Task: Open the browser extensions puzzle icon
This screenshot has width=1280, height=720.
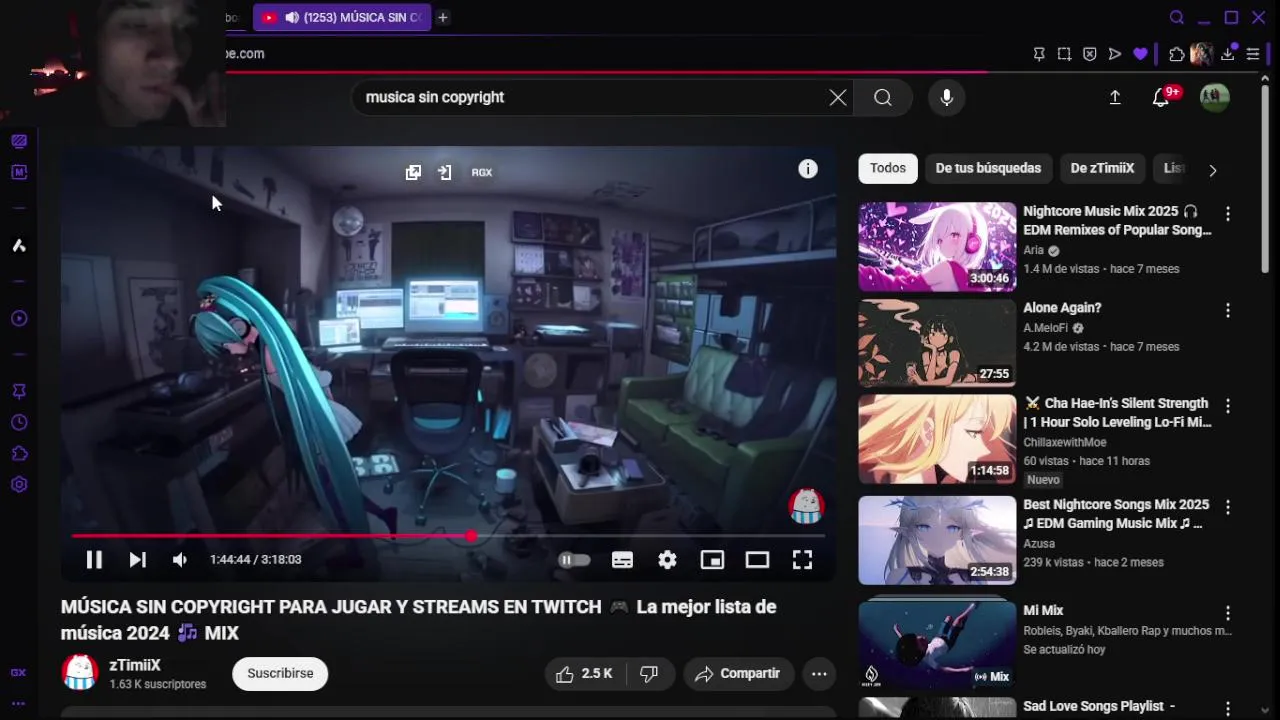Action: (x=1177, y=54)
